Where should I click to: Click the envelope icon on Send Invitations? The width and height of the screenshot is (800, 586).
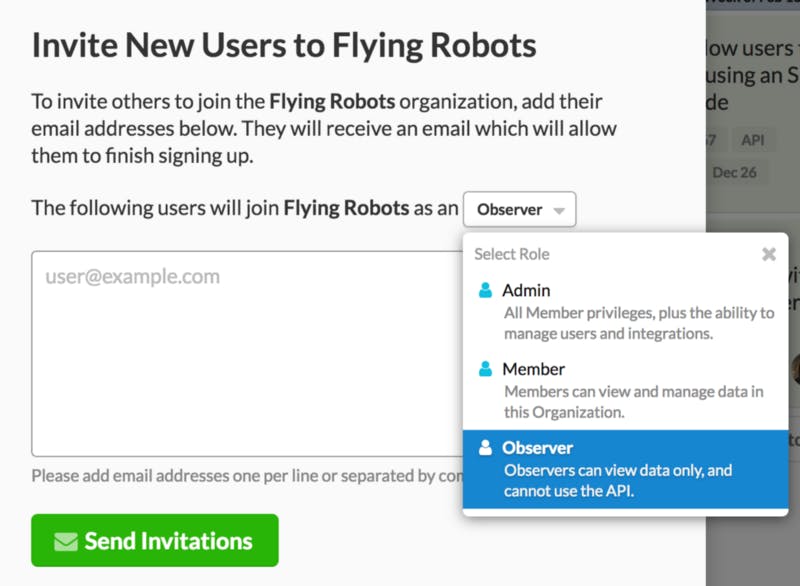tap(65, 542)
